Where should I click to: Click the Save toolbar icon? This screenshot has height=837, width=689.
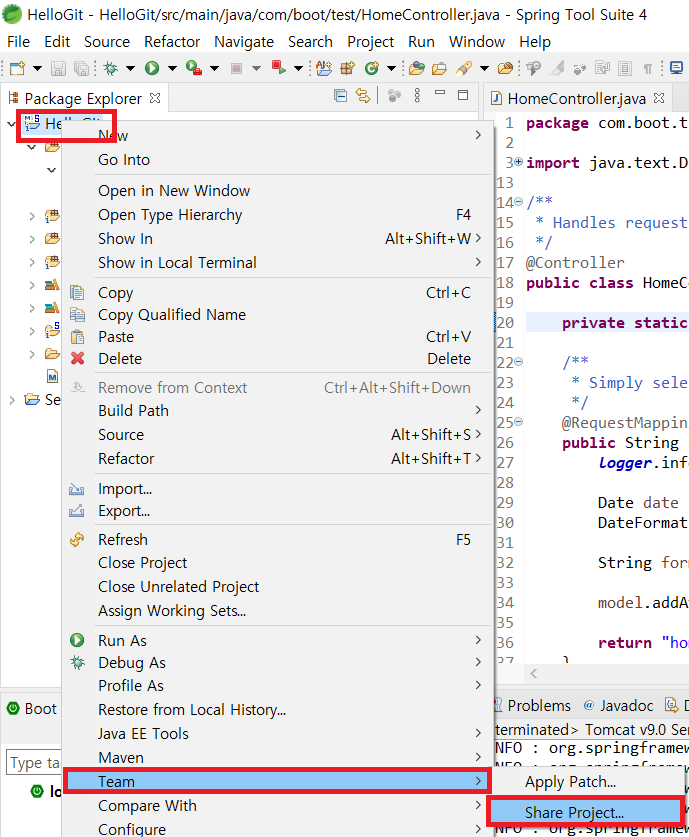point(58,68)
